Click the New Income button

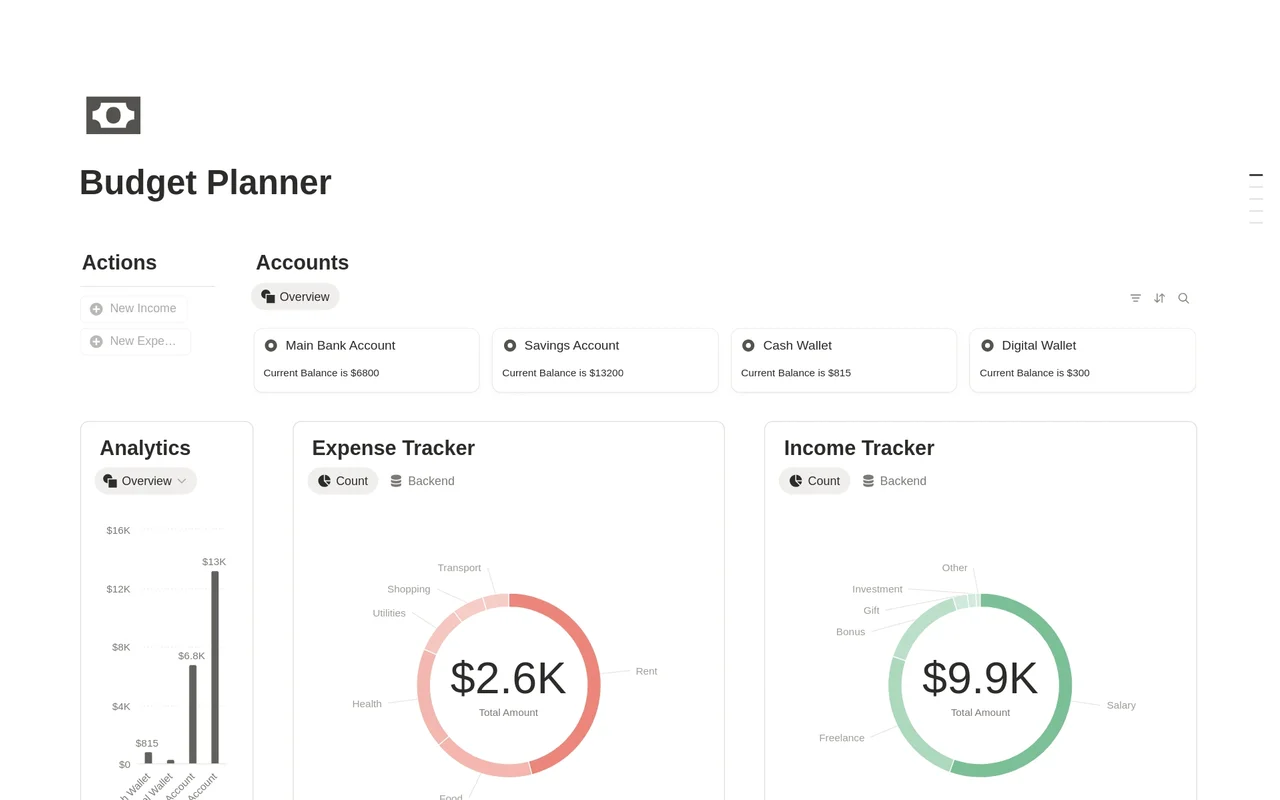(x=134, y=309)
